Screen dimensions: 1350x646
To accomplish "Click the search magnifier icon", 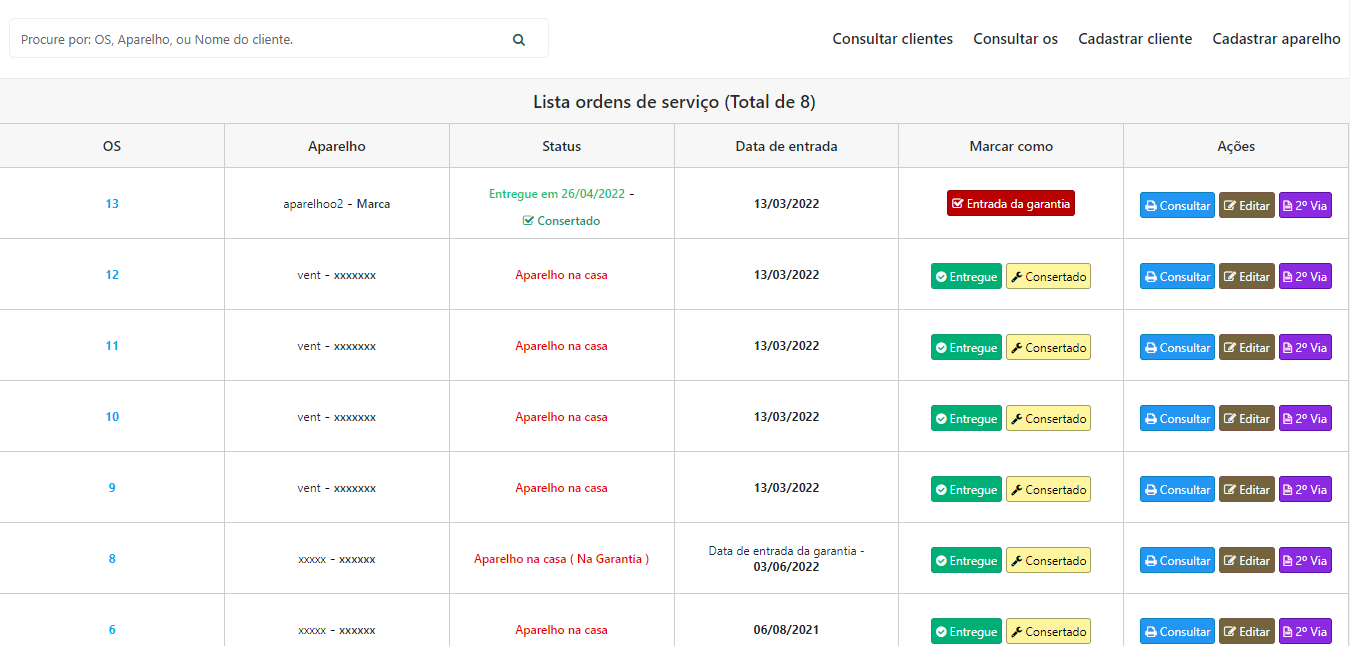I will point(518,40).
